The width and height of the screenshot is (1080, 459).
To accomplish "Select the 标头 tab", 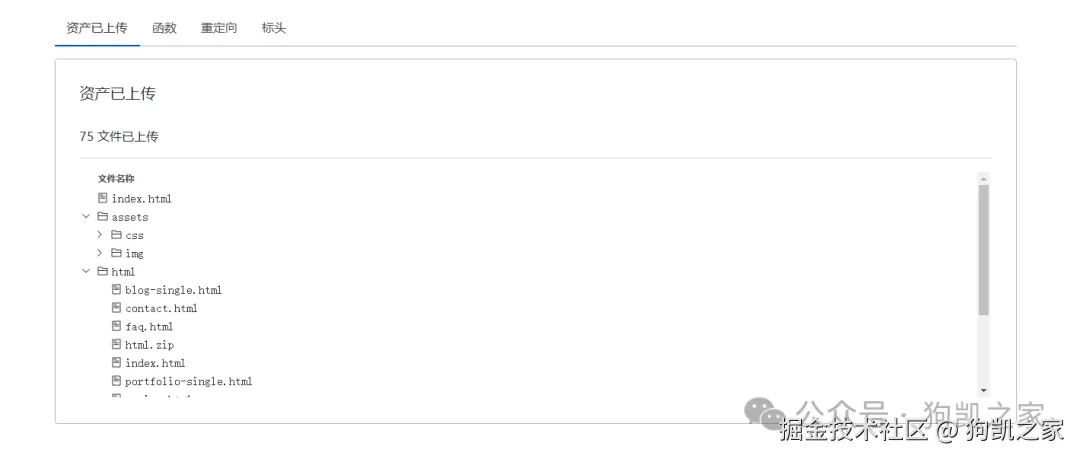I will (274, 28).
